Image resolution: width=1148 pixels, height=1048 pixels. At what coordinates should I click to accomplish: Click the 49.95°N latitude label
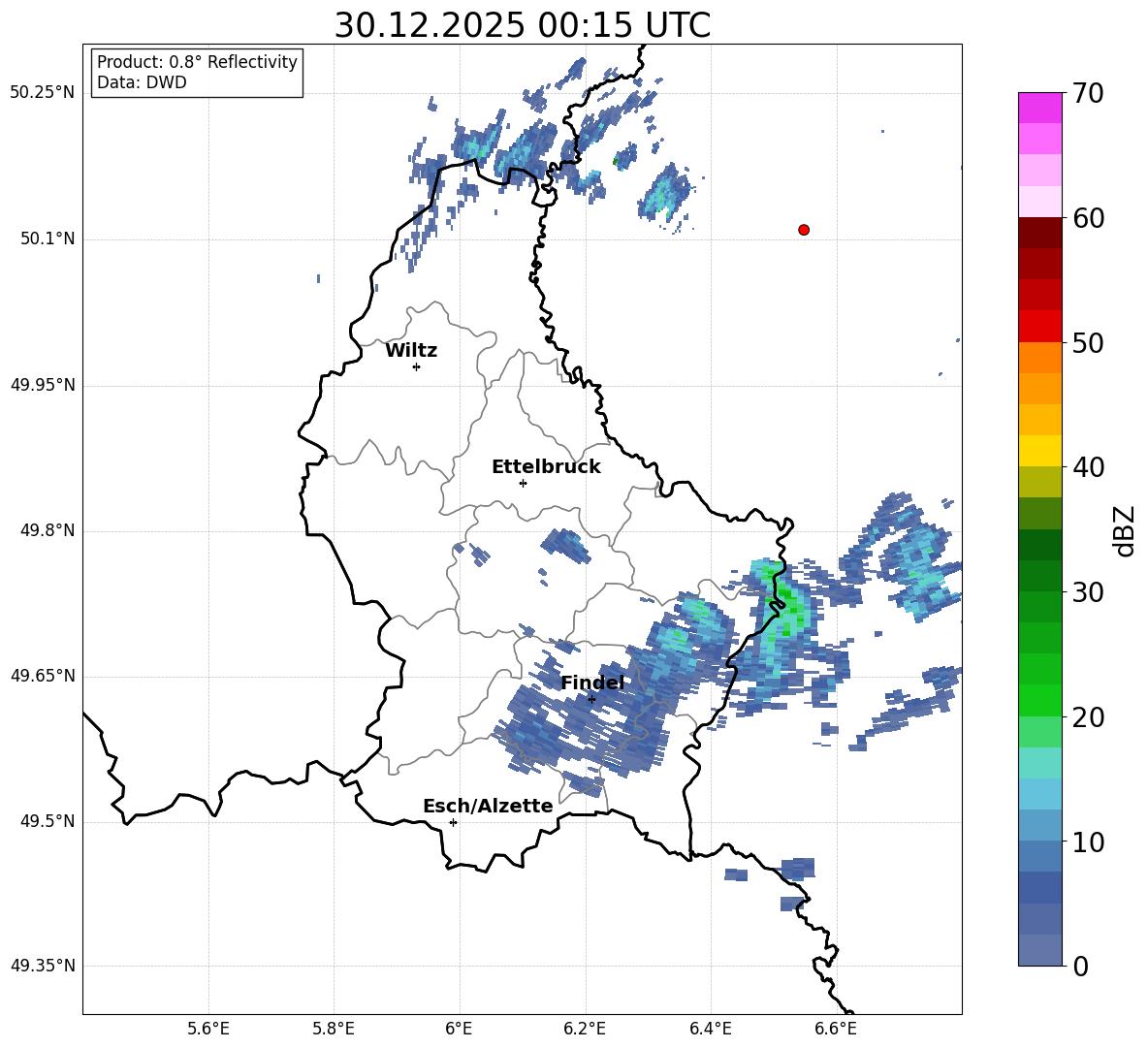(x=43, y=385)
